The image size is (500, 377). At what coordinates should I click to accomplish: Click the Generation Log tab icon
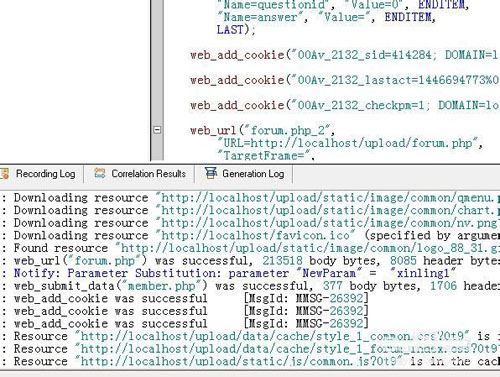pyautogui.click(x=211, y=173)
